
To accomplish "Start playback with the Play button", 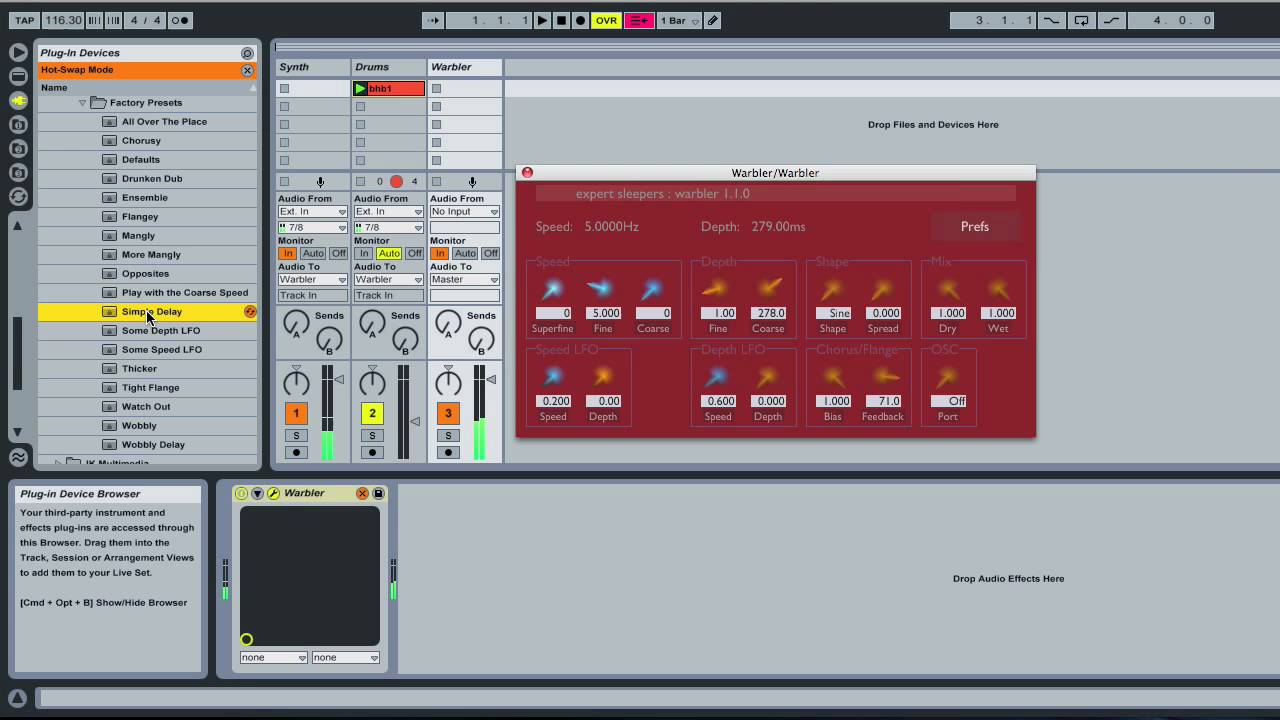I will tap(542, 20).
